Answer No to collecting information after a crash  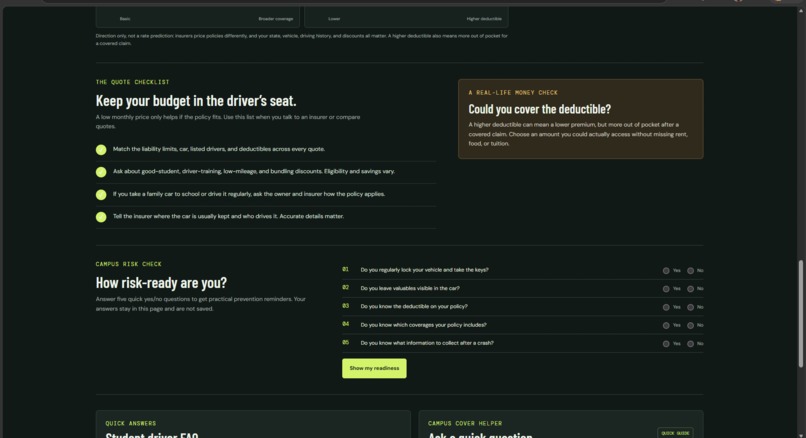(x=690, y=344)
